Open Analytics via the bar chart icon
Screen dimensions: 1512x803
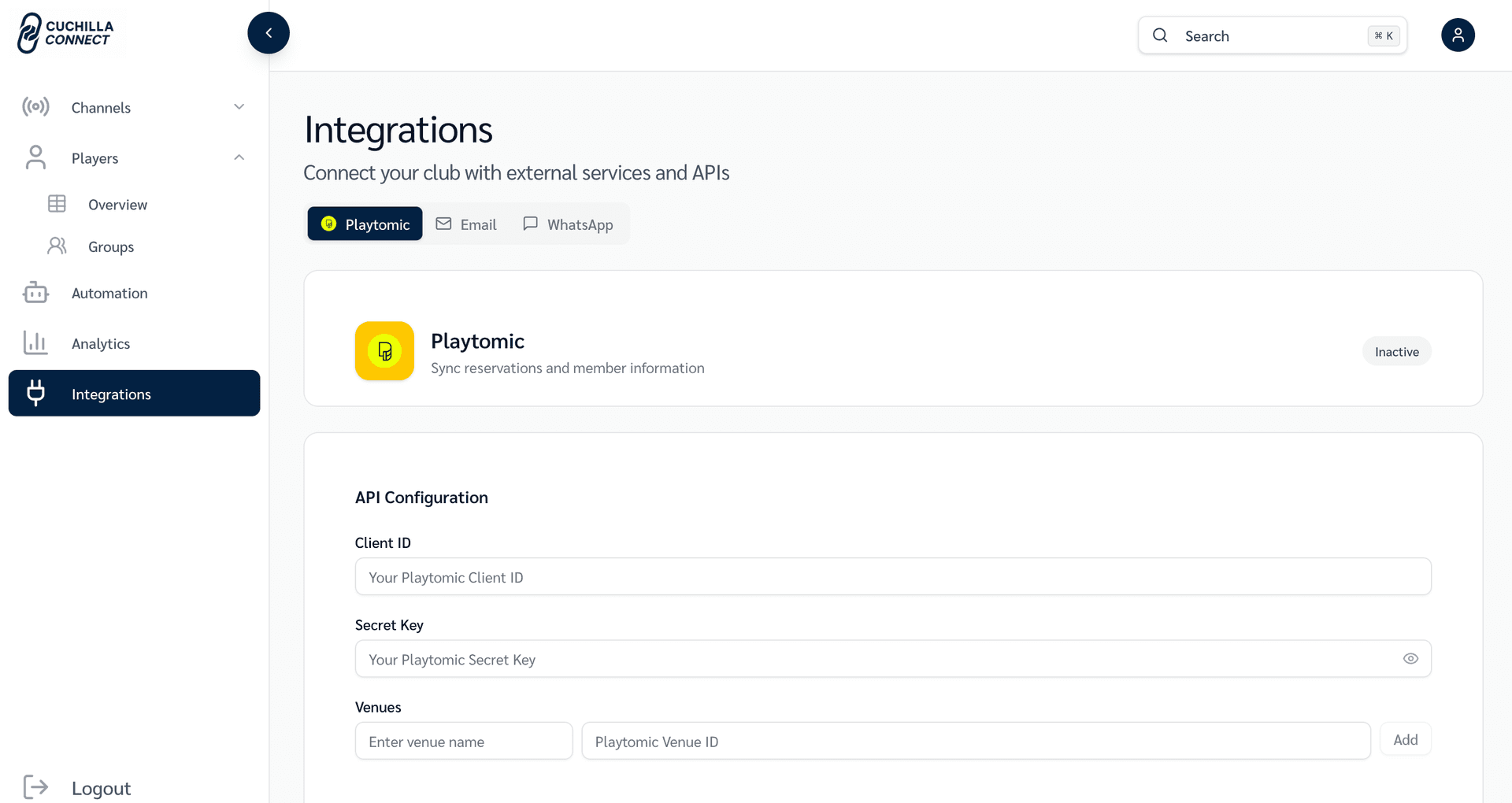(35, 342)
